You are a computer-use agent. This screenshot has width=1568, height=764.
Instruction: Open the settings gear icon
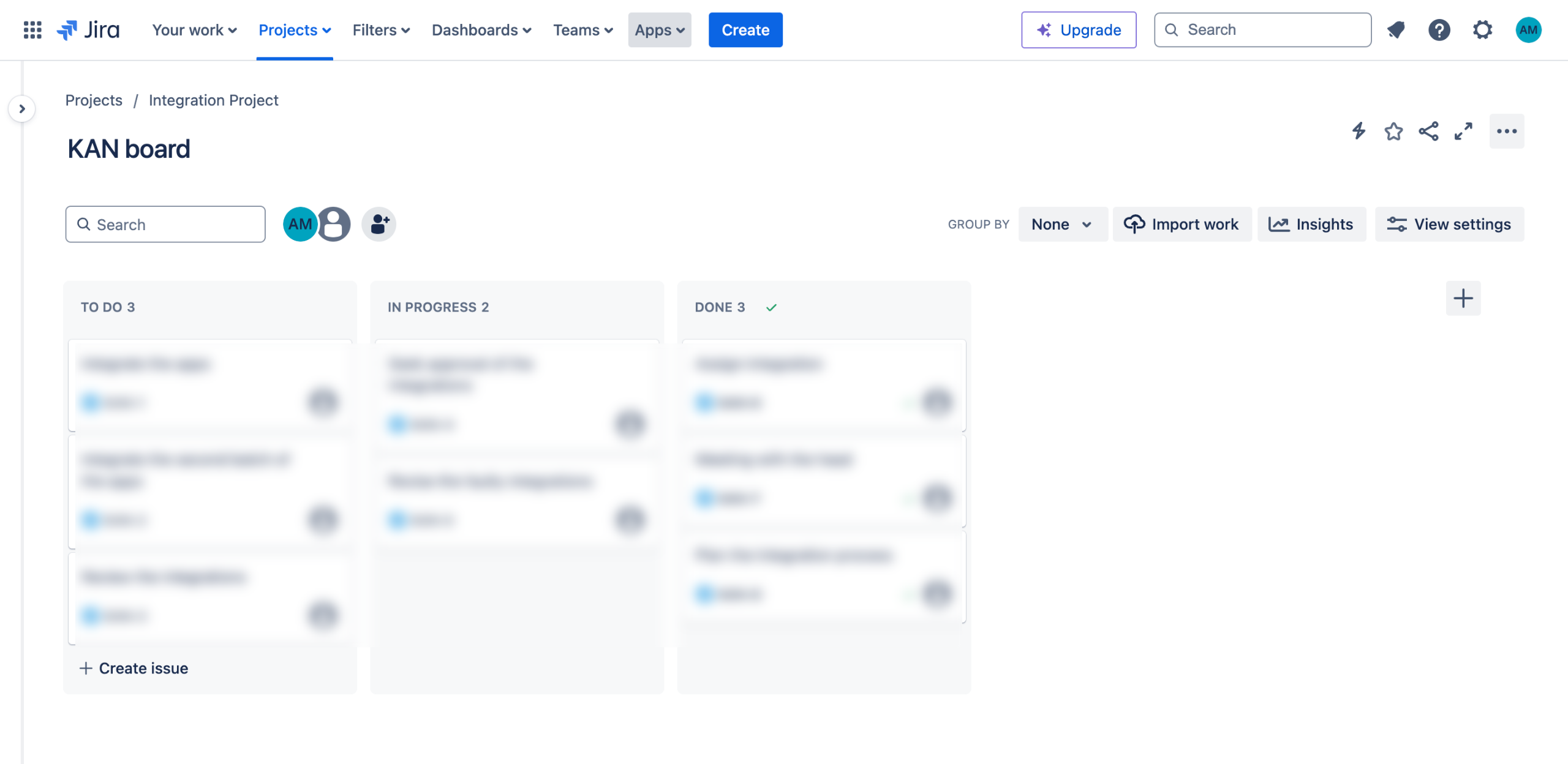coord(1482,29)
